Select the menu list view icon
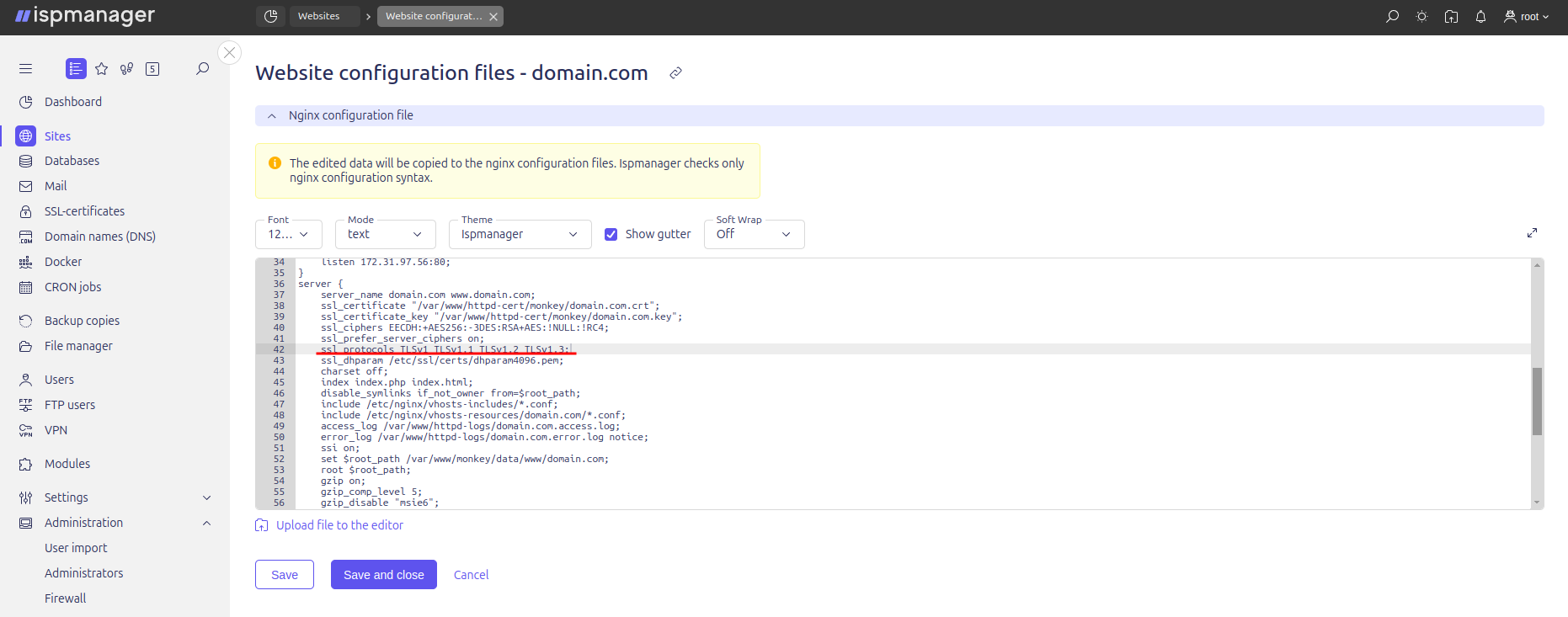This screenshot has height=617, width=1568. [76, 69]
